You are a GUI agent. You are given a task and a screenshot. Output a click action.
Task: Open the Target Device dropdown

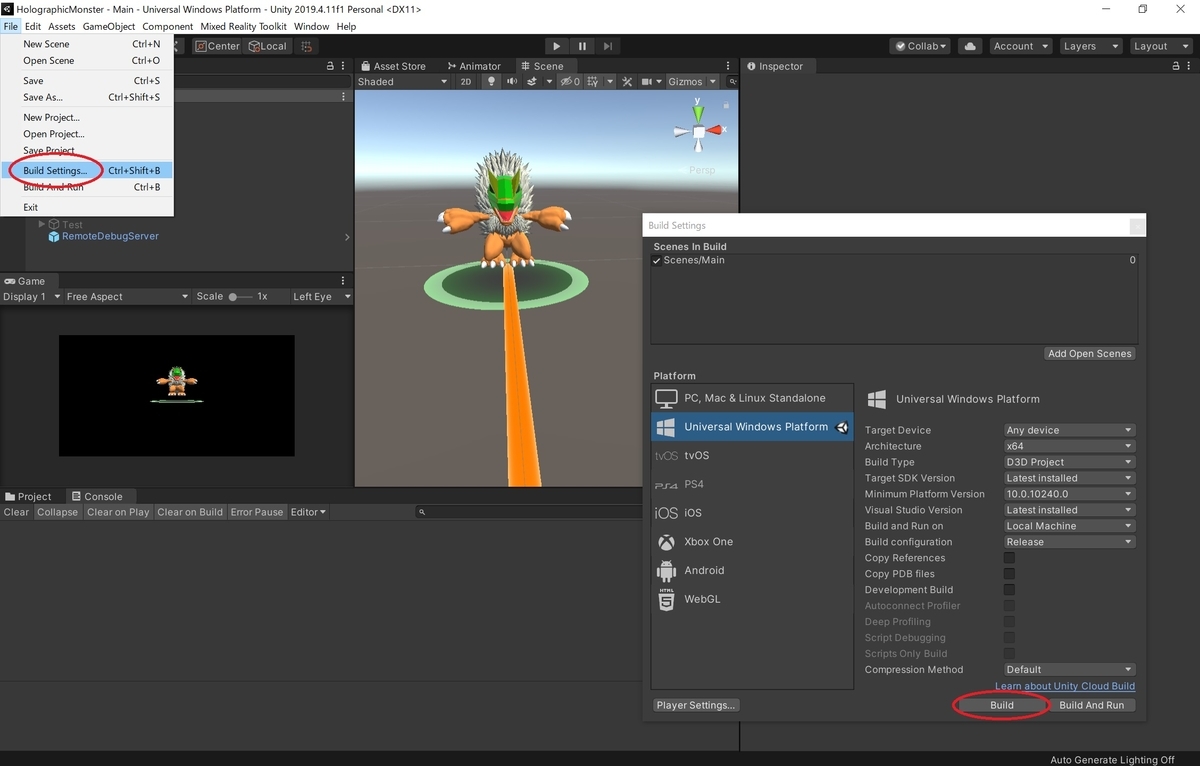pyautogui.click(x=1069, y=430)
